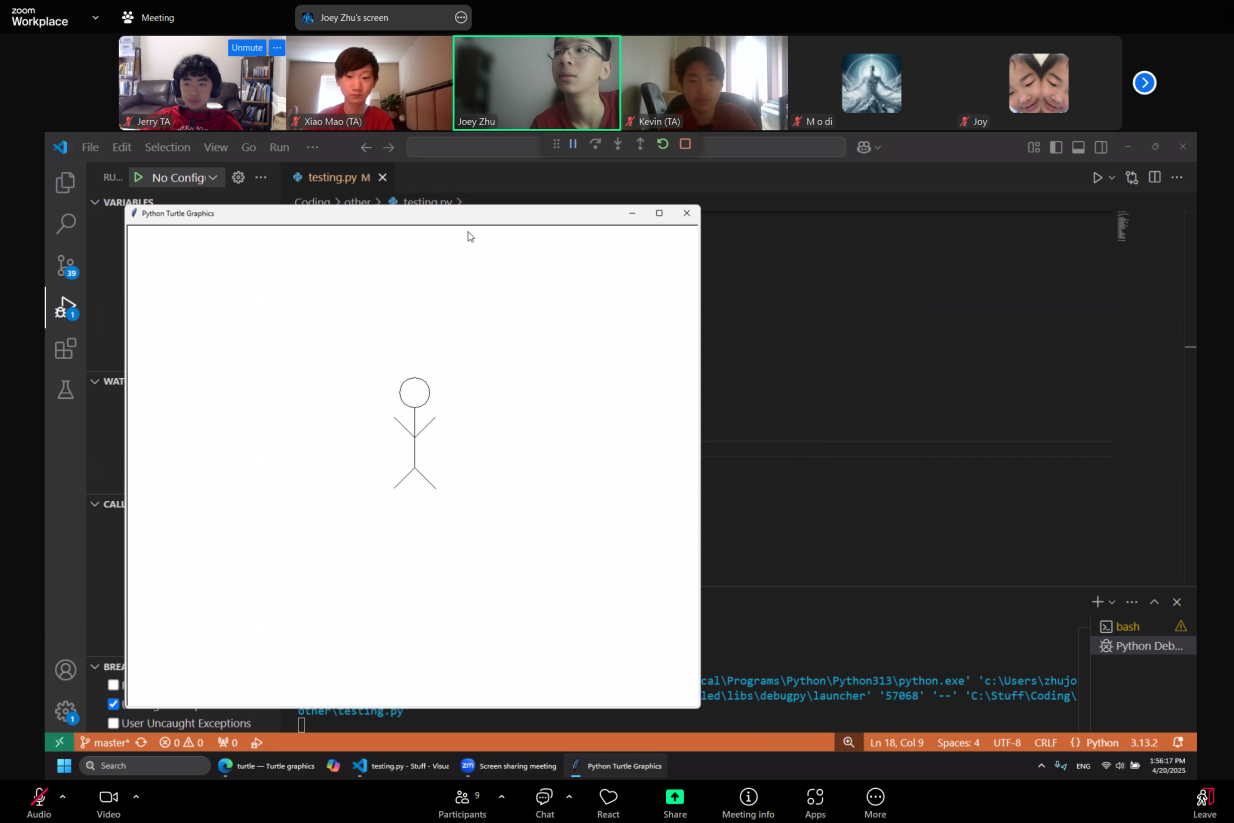The height and width of the screenshot is (823, 1234).
Task: Click Spaces: 4 indentation setting
Action: click(x=958, y=742)
